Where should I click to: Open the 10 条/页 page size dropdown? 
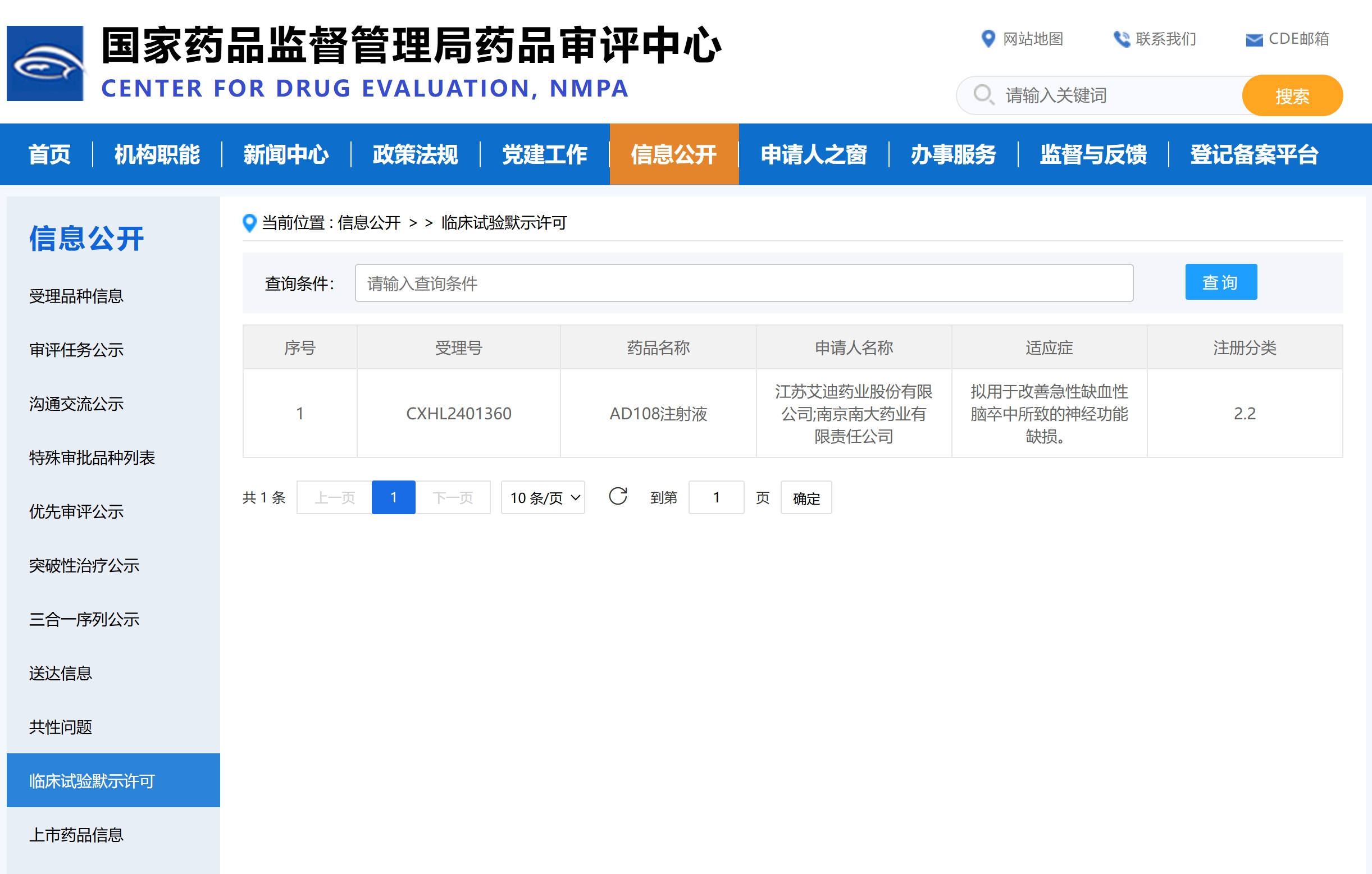(x=543, y=498)
